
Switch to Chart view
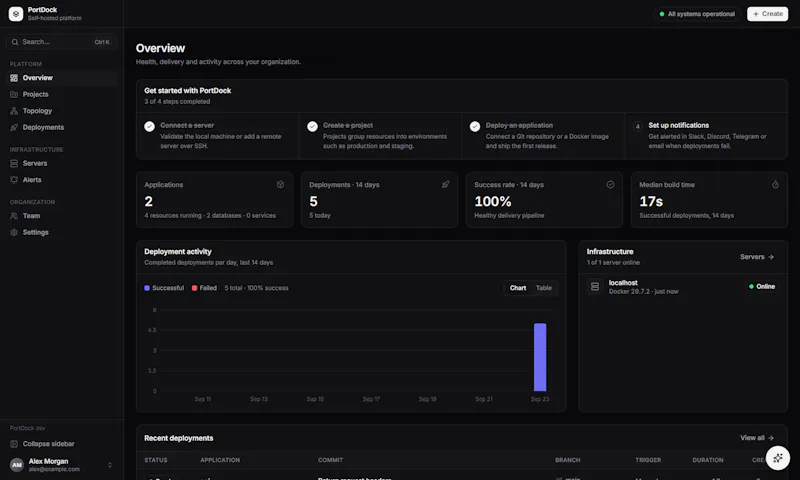[517, 288]
